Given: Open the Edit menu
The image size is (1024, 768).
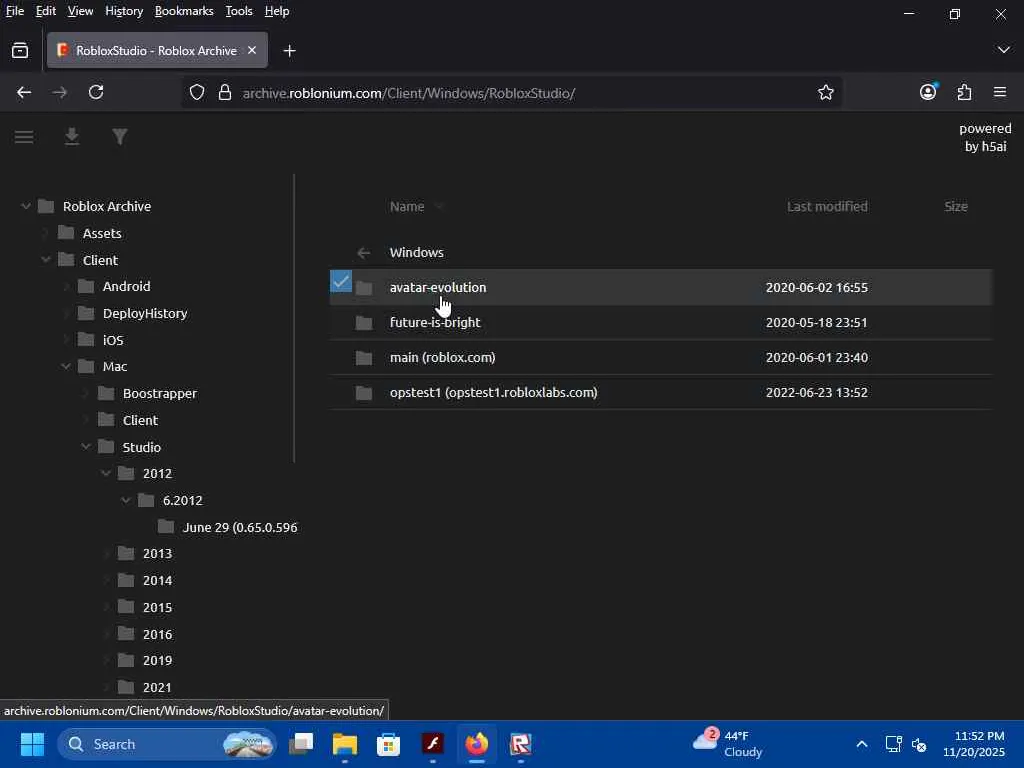Looking at the screenshot, I should 46,11.
